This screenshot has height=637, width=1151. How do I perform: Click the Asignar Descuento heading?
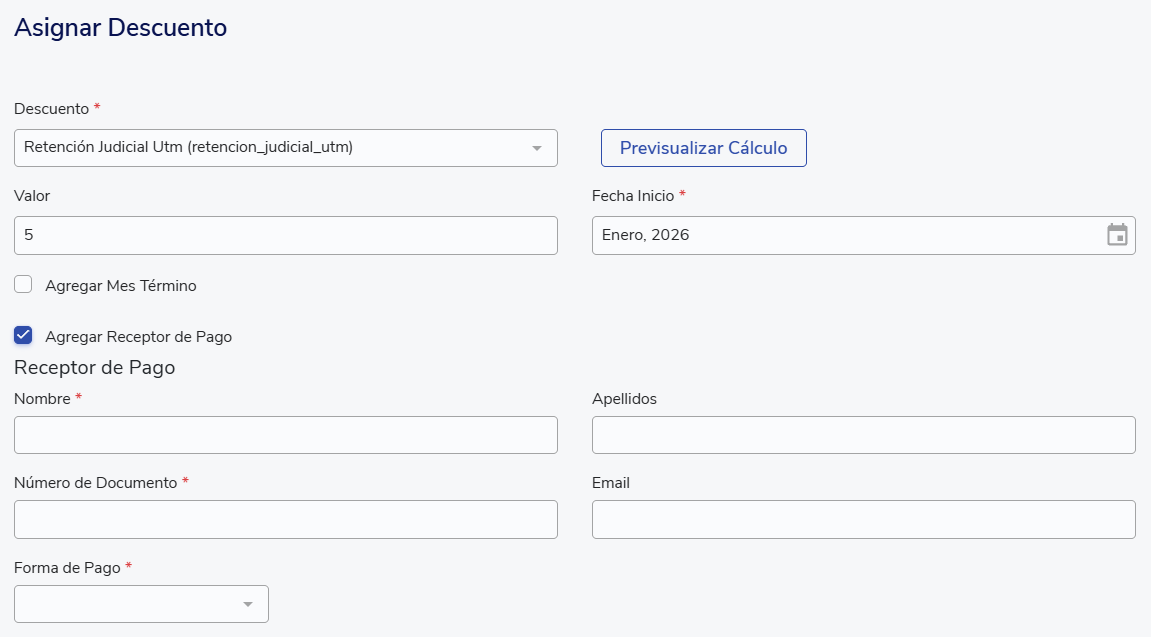[121, 28]
